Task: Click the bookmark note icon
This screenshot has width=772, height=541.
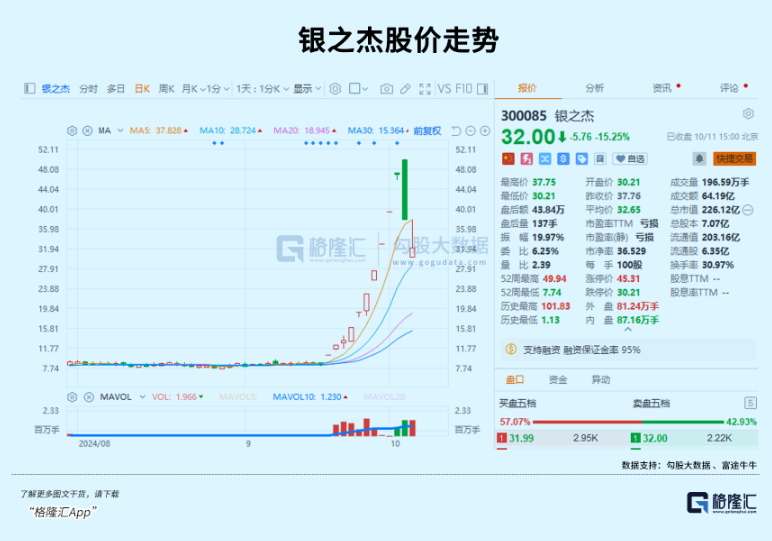Action: point(600,159)
